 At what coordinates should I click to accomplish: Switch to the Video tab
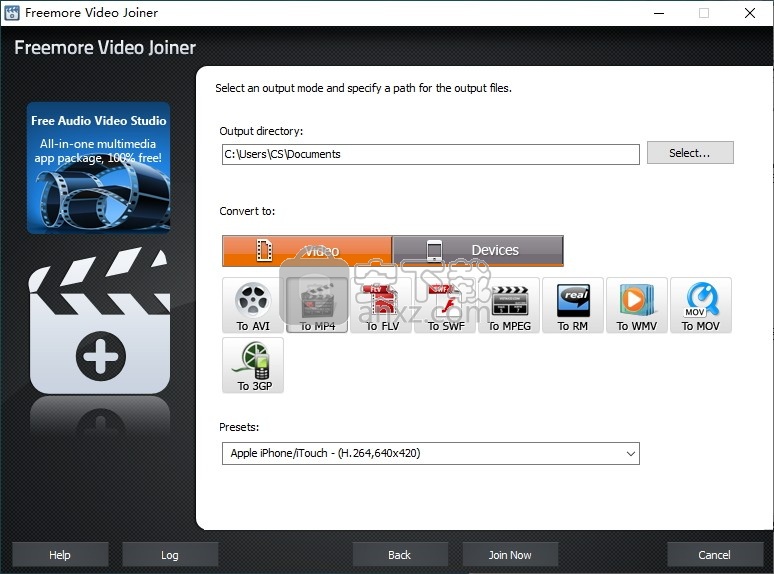(307, 251)
